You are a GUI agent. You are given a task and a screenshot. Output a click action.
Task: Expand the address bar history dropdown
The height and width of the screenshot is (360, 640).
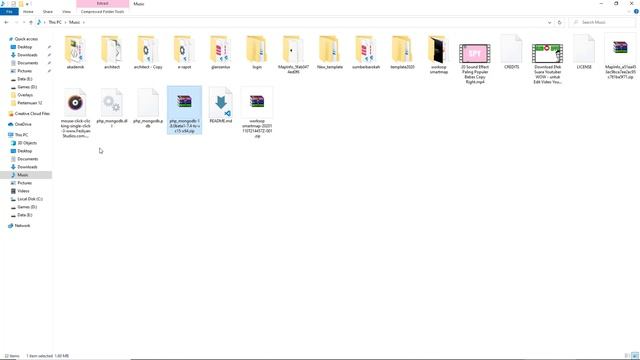[x=549, y=22]
